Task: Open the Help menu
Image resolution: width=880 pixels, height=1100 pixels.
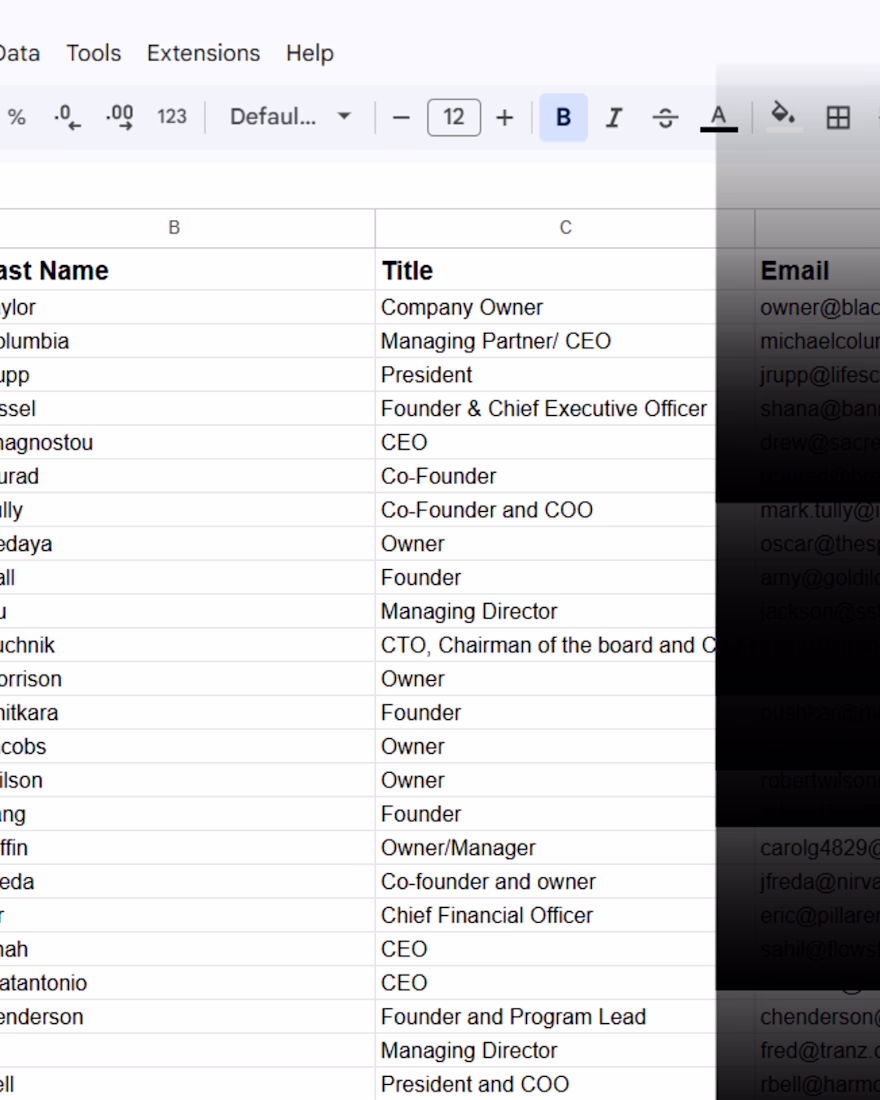Action: coord(309,53)
